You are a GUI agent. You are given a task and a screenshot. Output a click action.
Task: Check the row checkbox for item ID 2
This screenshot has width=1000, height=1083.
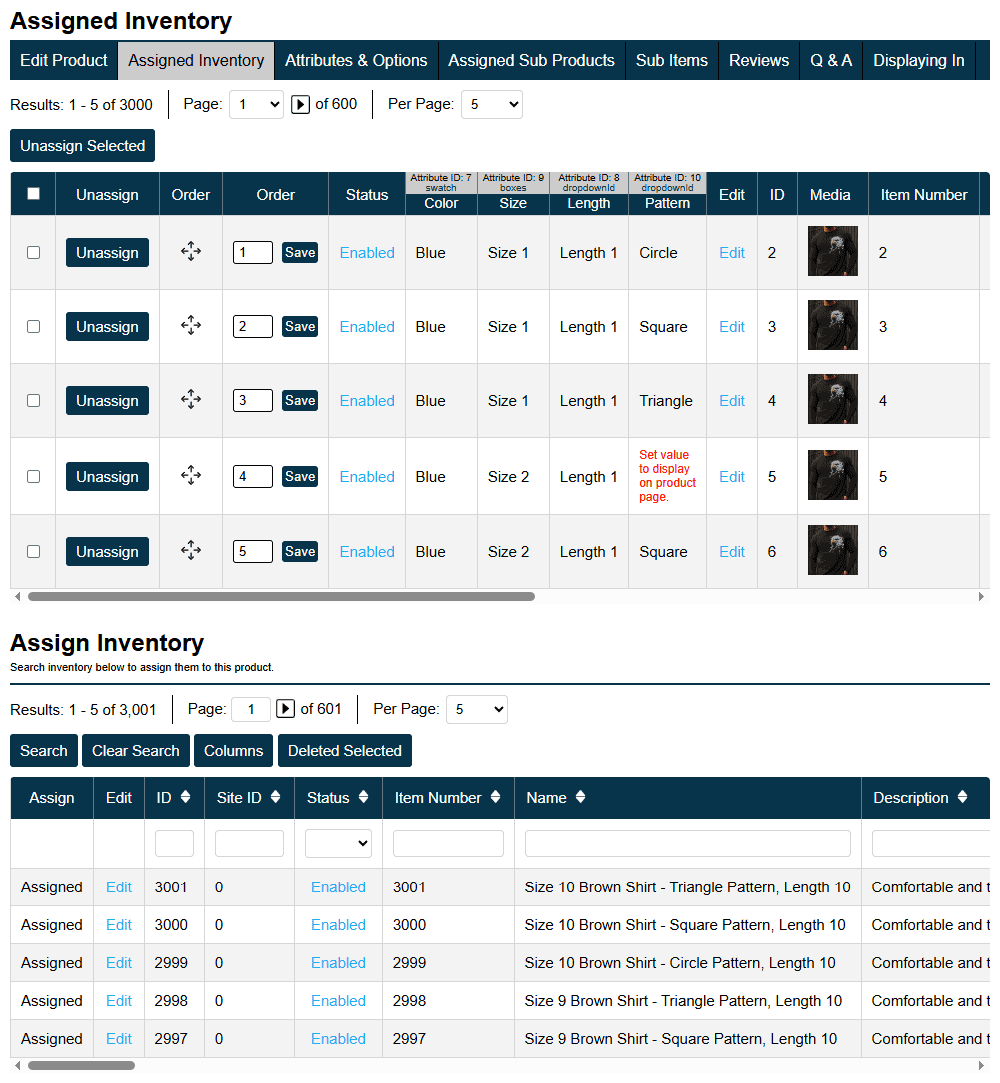point(33,252)
